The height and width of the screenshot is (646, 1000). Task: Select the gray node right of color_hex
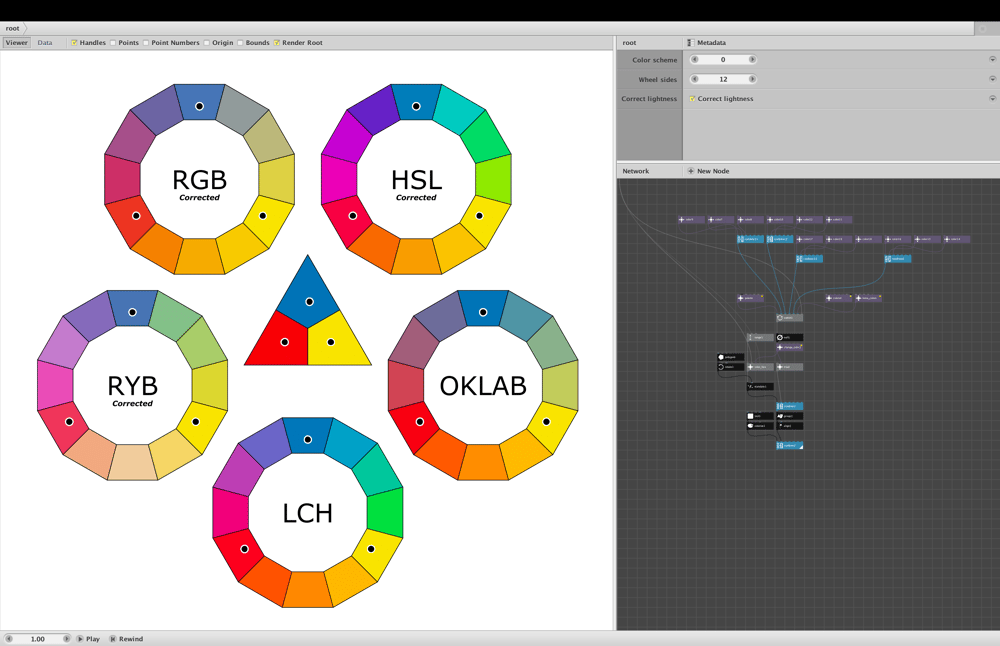point(790,367)
